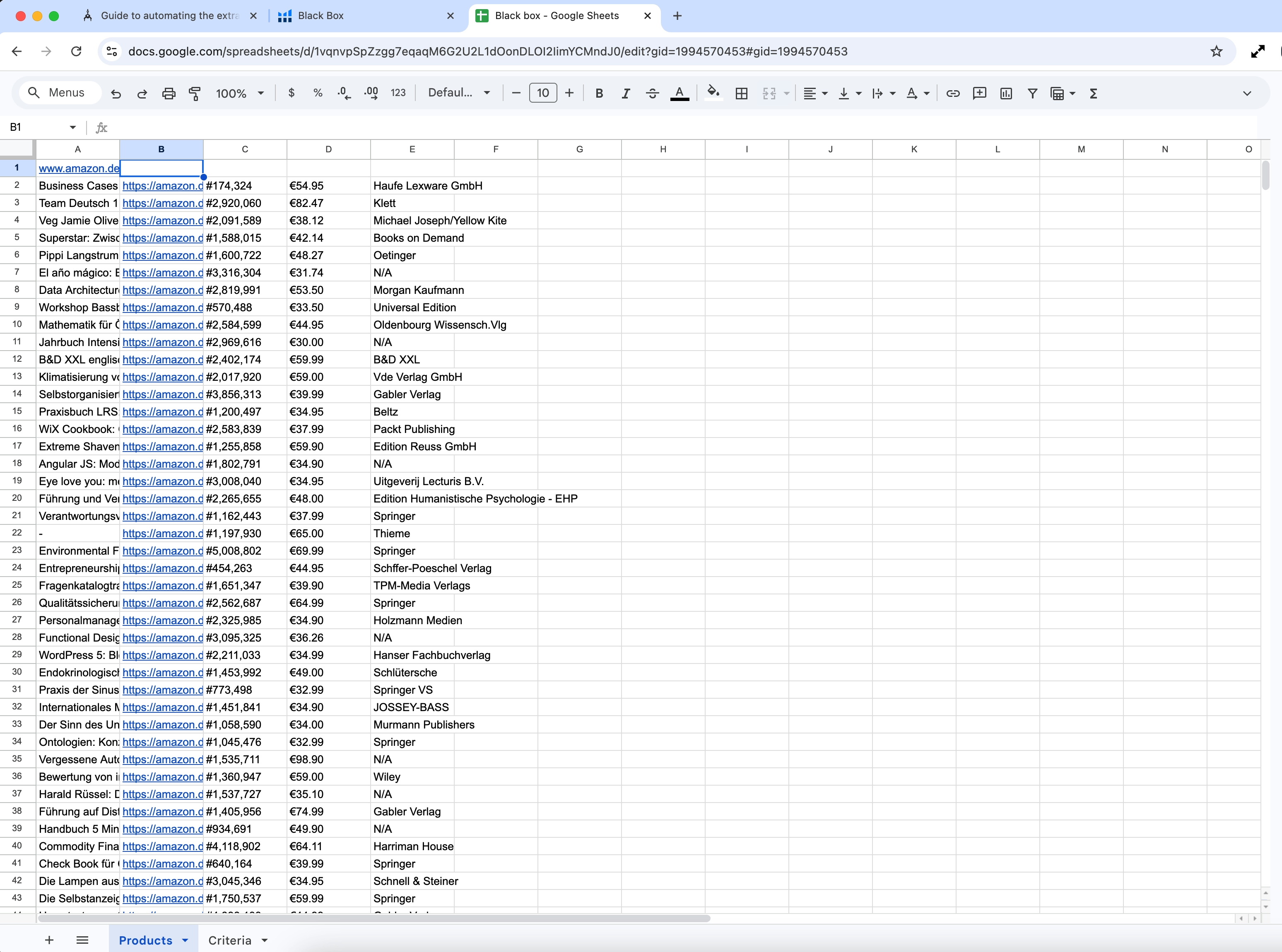Image resolution: width=1282 pixels, height=952 pixels.
Task: Toggle italic formatting
Action: click(x=625, y=93)
